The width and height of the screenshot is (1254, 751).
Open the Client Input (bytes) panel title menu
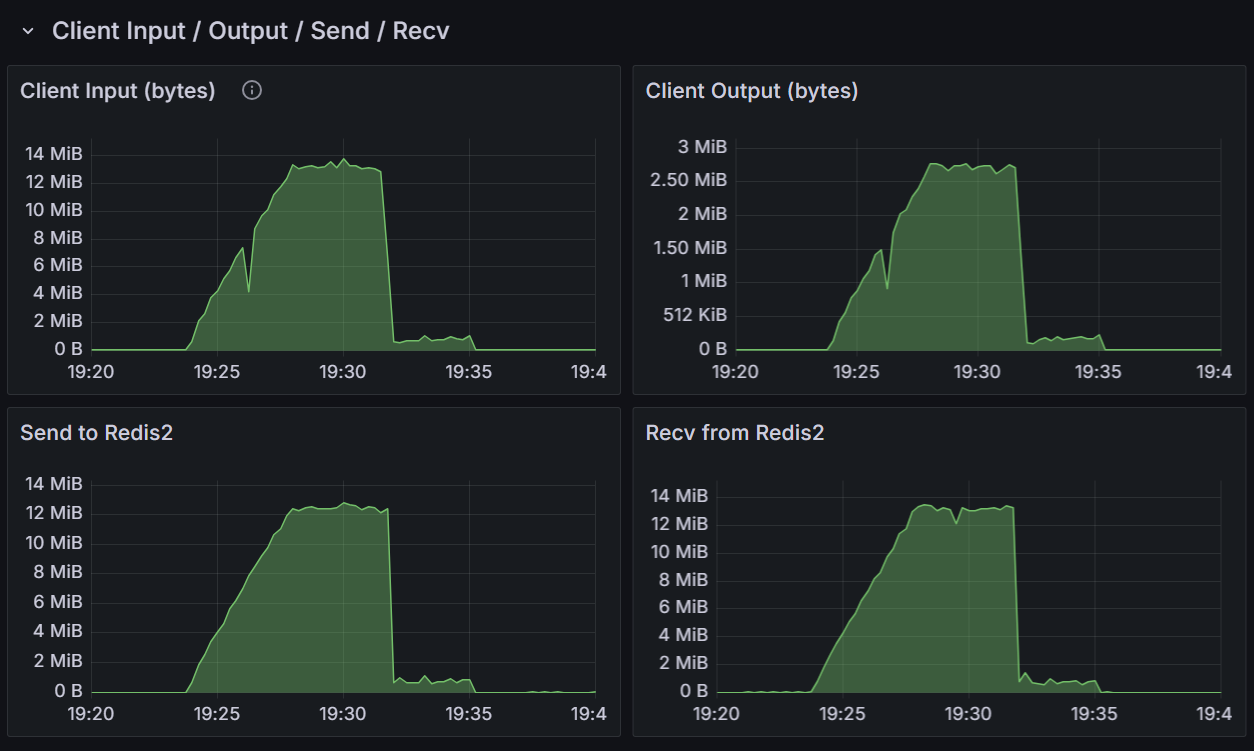coord(118,91)
